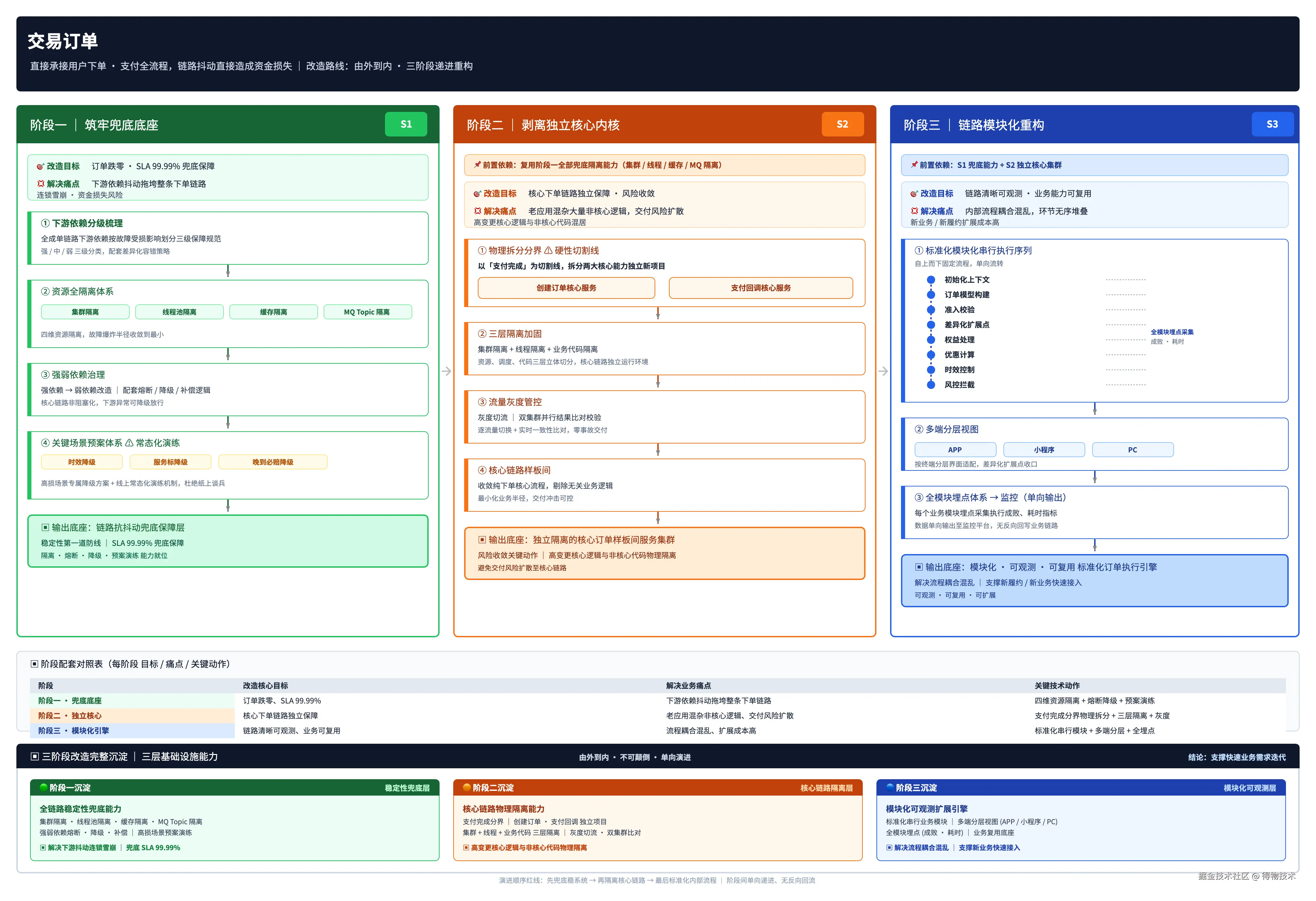Click the pain-point icon beside 内部流程耦合混乱
1316x901 pixels.
point(914,211)
